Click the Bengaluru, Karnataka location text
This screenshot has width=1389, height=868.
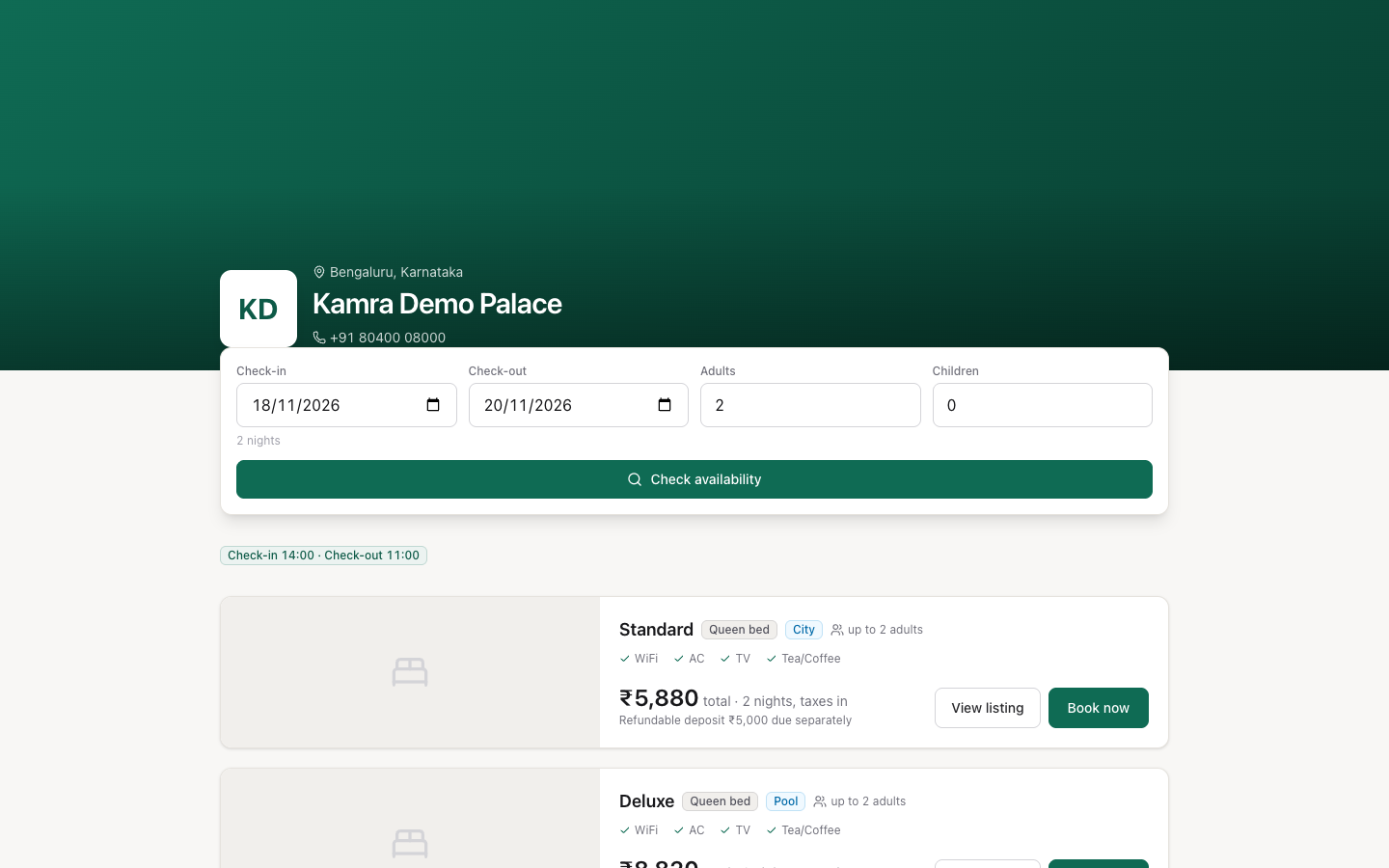coord(396,272)
